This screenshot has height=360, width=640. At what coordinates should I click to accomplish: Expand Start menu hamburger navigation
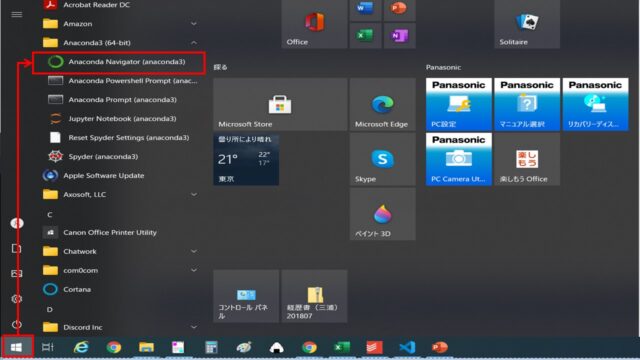coord(17,15)
